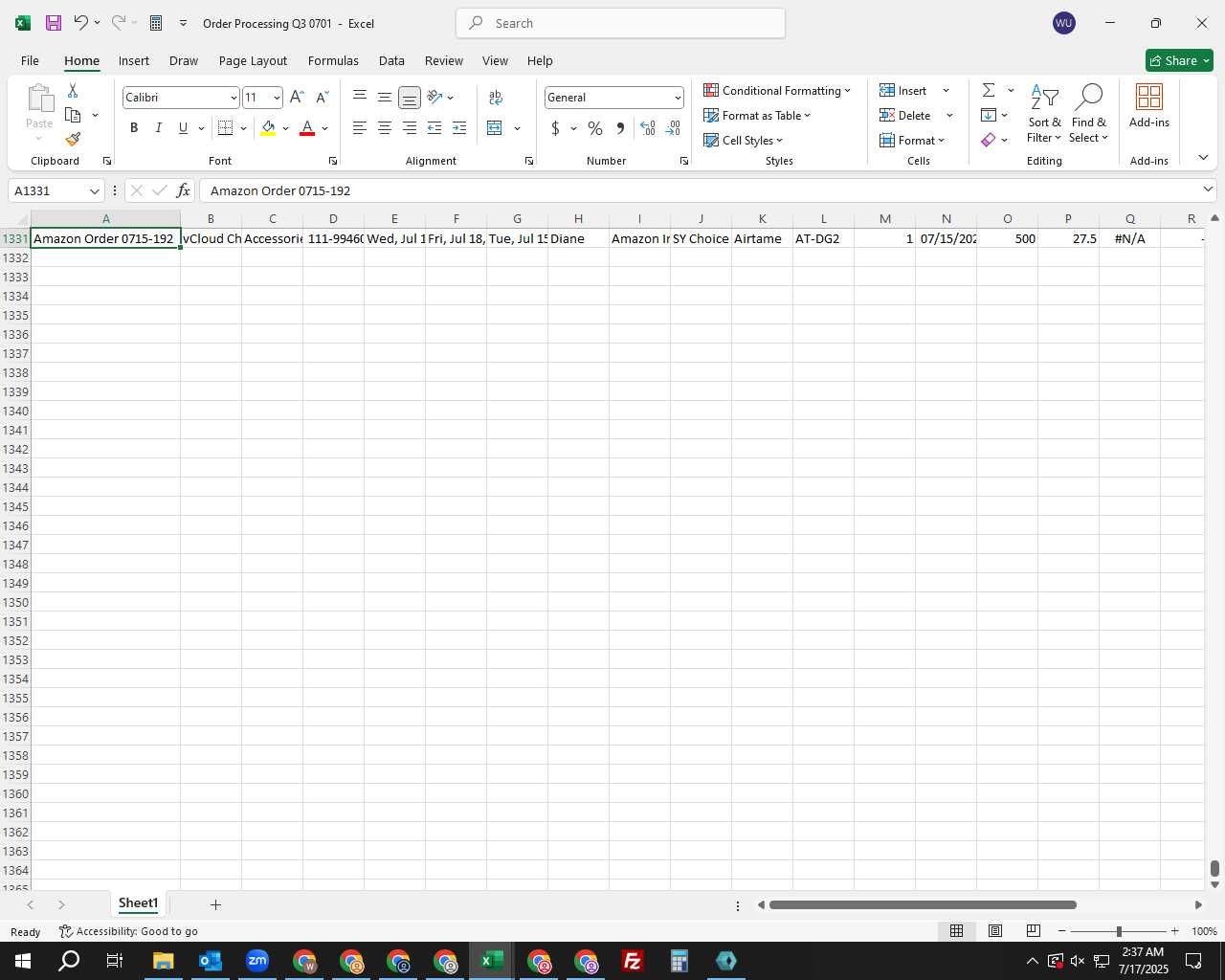This screenshot has width=1225, height=980.
Task: Click the horizontal scrollbar thumb
Action: (923, 904)
